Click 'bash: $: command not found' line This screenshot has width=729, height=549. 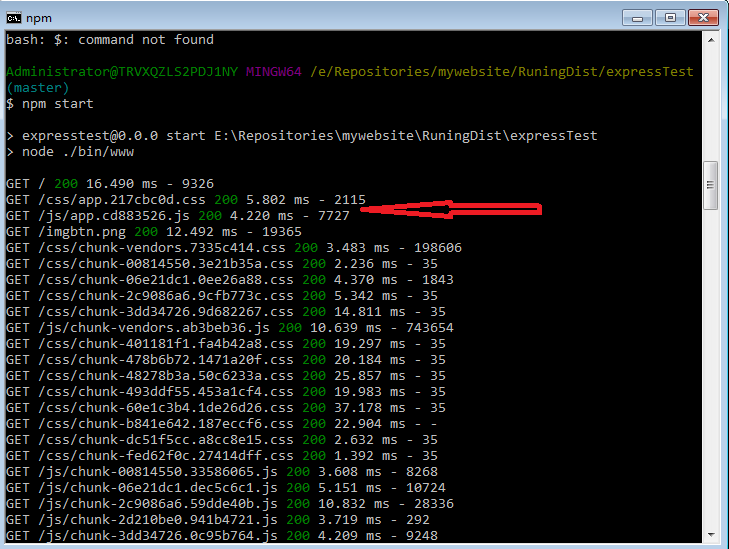(x=110, y=40)
